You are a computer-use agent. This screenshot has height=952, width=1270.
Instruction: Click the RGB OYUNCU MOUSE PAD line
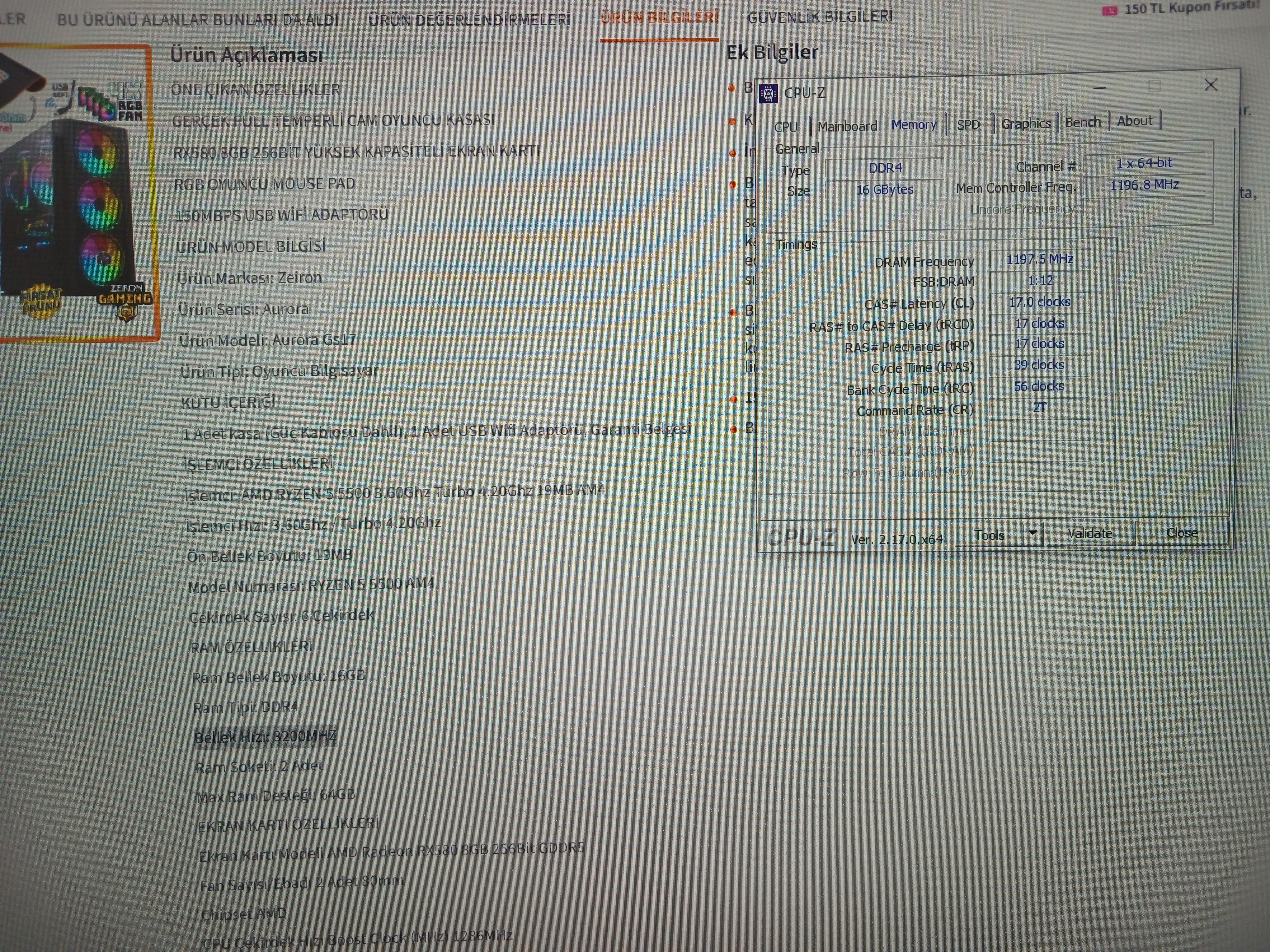coord(265,184)
